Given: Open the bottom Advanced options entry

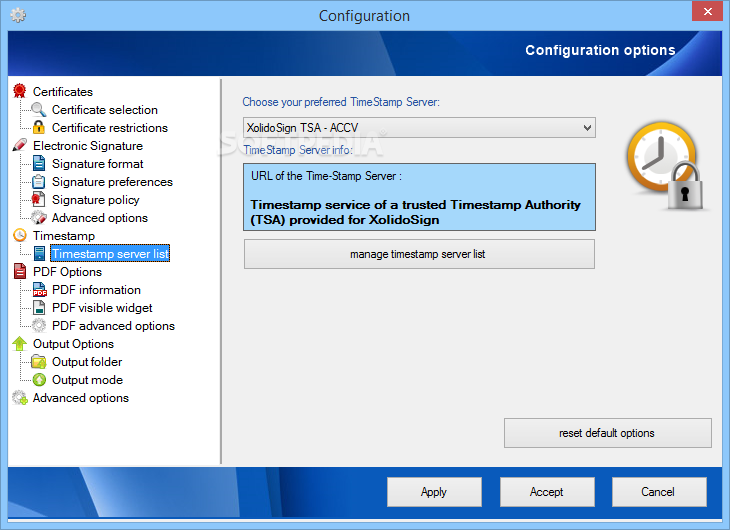Looking at the screenshot, I should pos(81,398).
